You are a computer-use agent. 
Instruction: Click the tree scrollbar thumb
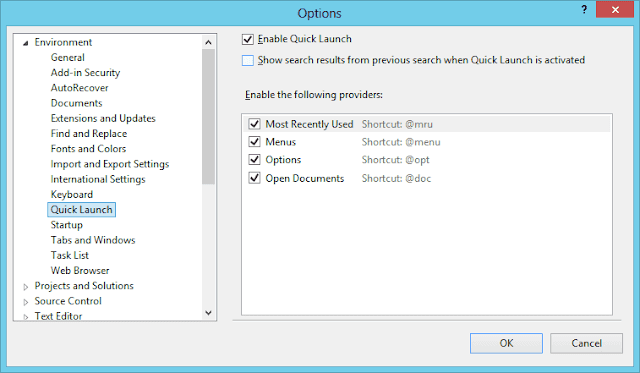(x=208, y=117)
